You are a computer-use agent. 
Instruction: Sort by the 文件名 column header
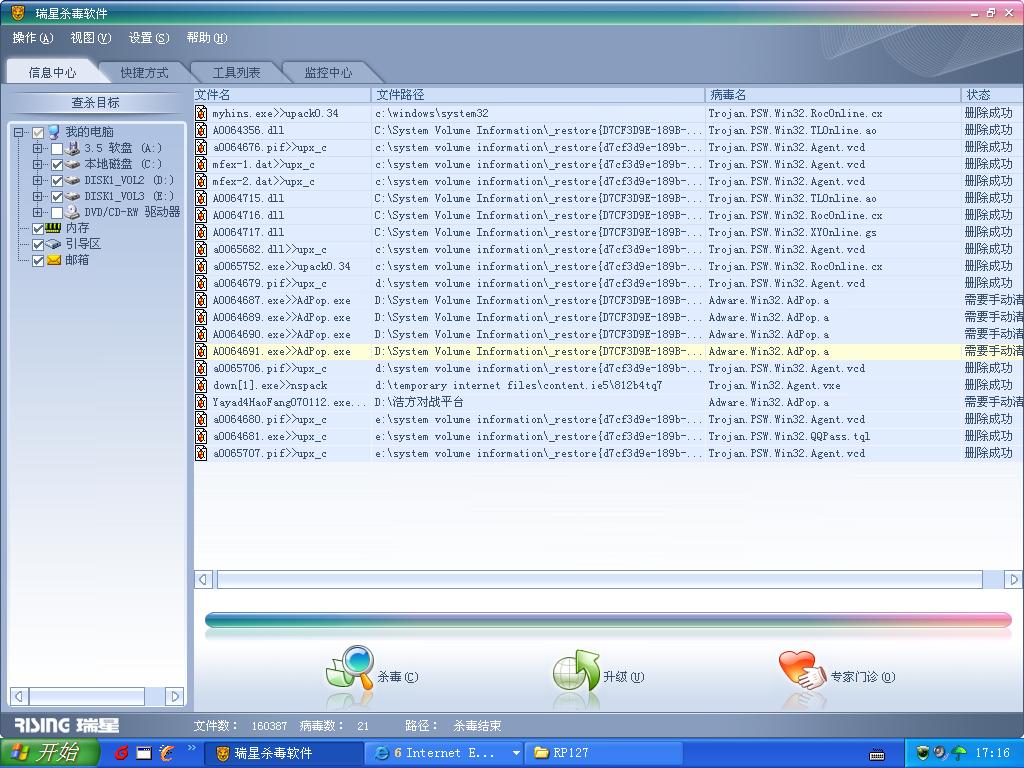coord(282,95)
